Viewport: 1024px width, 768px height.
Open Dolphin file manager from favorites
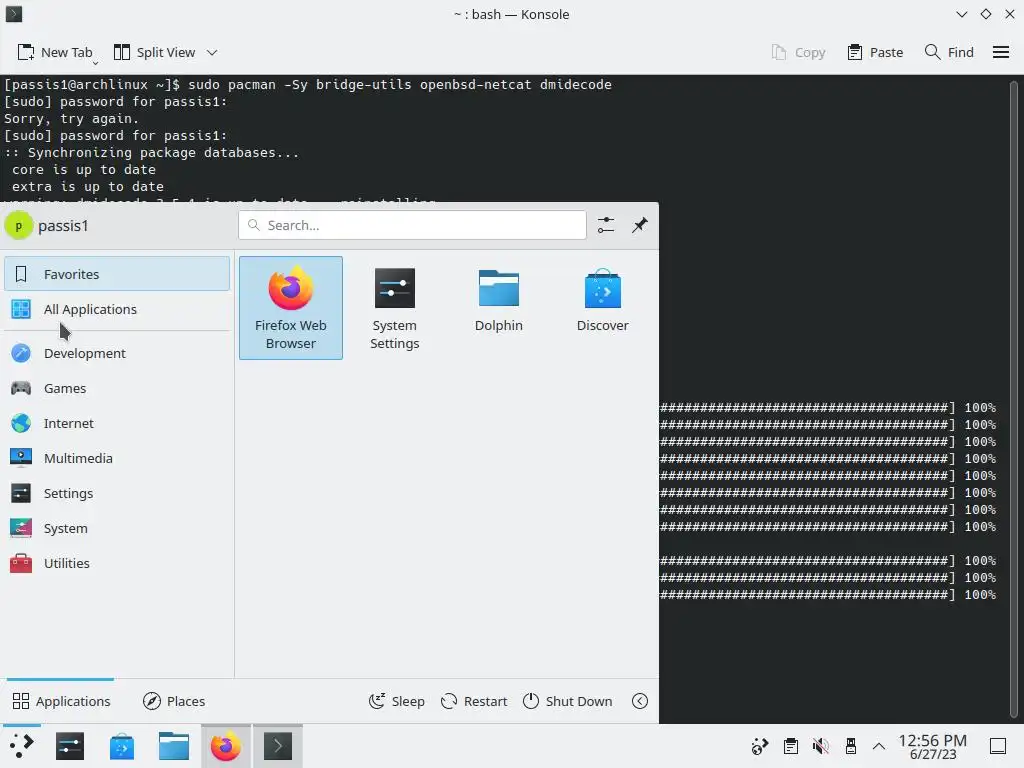point(498,308)
